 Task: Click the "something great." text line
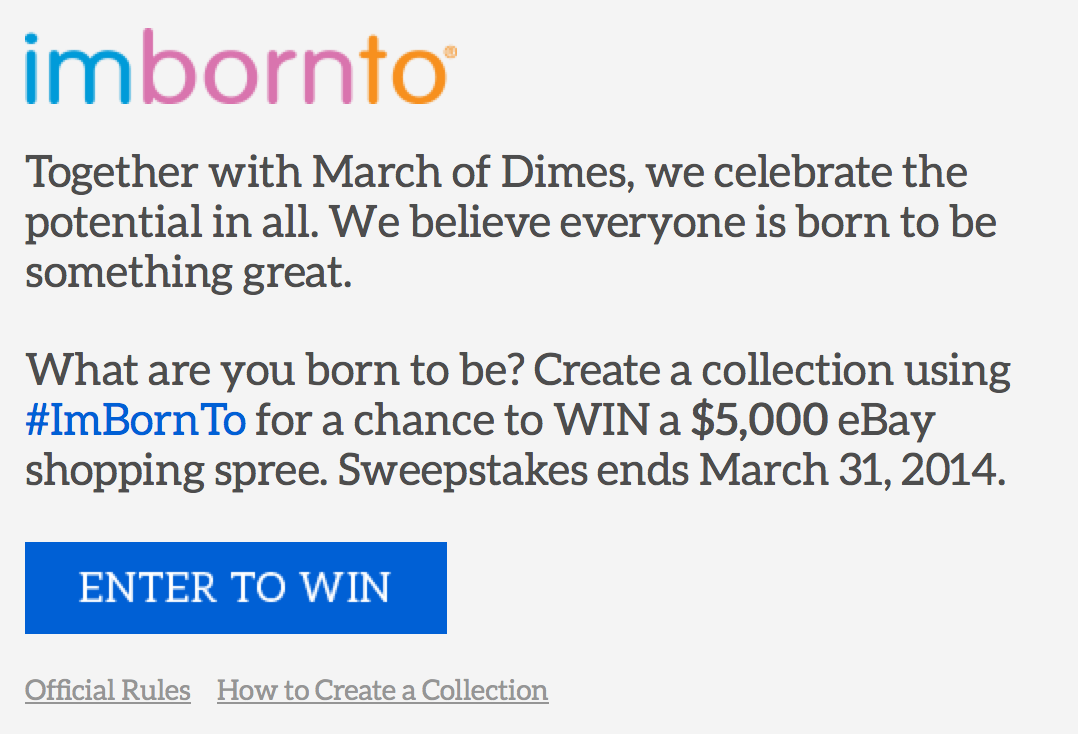pyautogui.click(x=189, y=272)
